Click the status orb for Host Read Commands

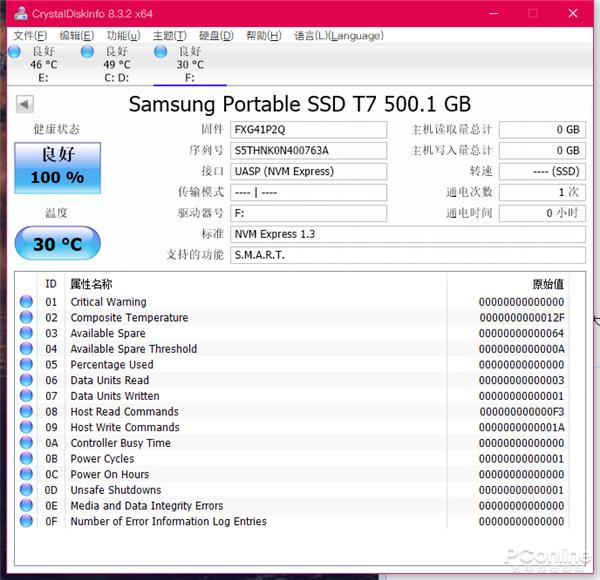point(26,411)
